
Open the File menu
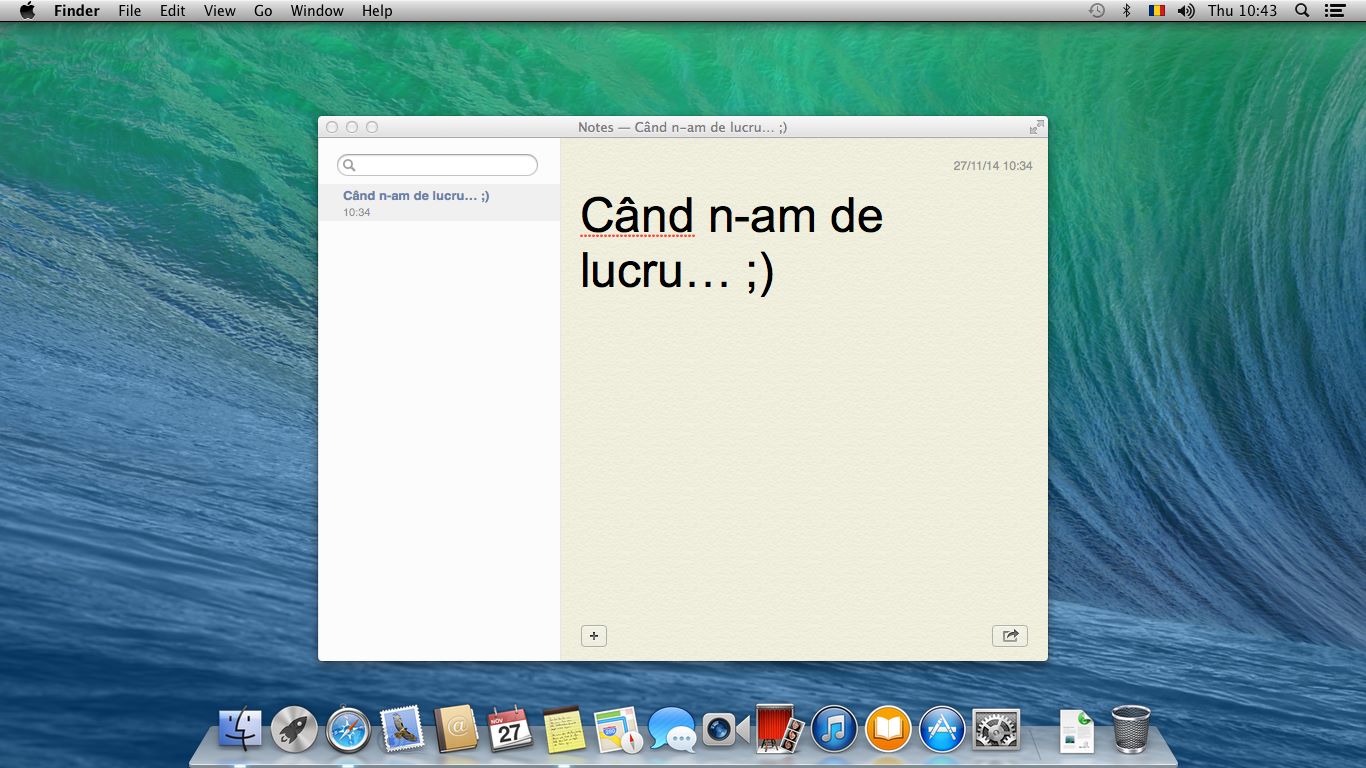[129, 11]
